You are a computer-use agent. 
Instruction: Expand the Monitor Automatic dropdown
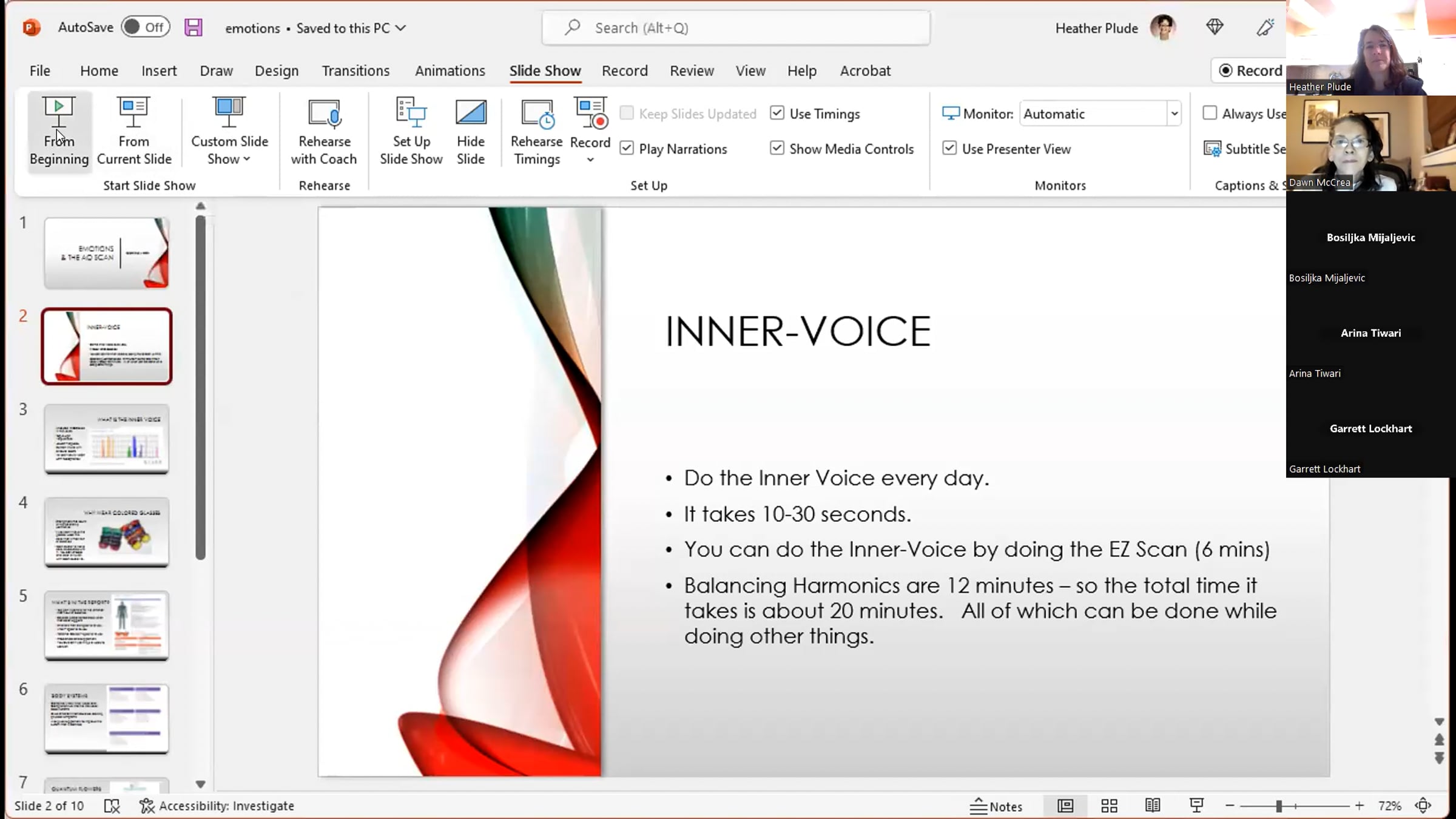tap(1175, 113)
